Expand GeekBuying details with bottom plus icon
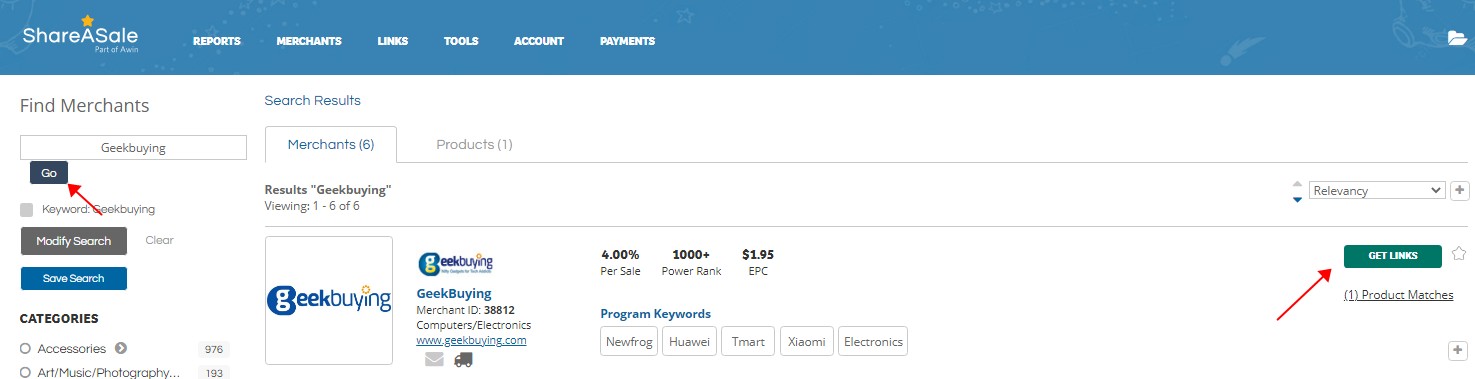This screenshot has height=379, width=1475. pos(1457,350)
